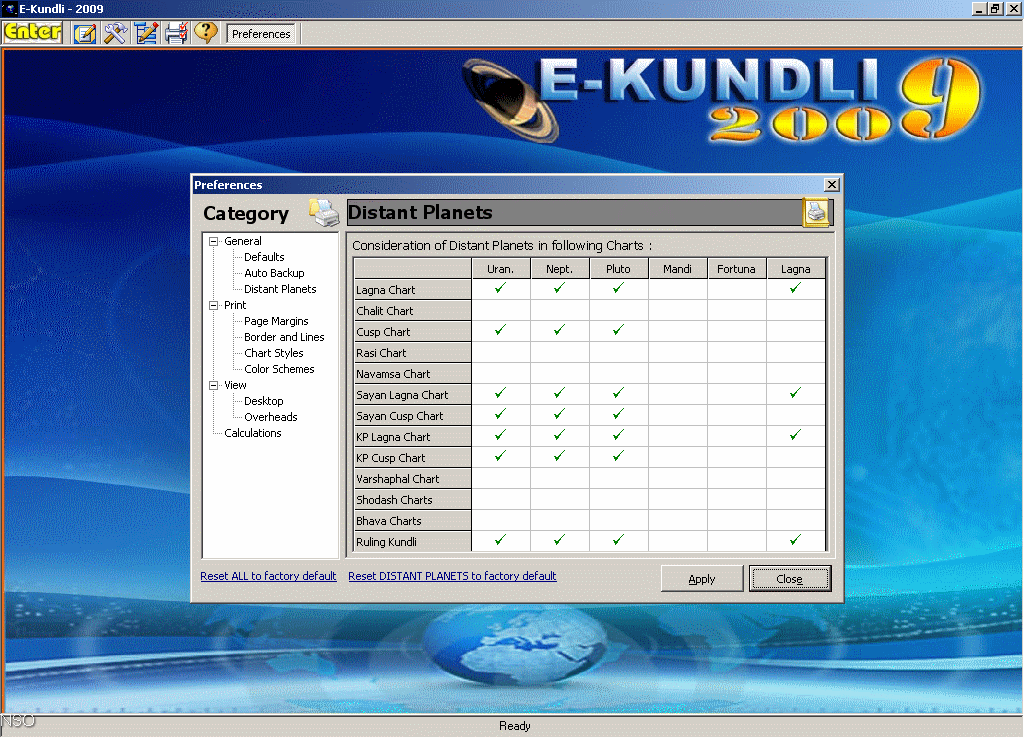Enable Mandi for Chalit Chart

678,310
